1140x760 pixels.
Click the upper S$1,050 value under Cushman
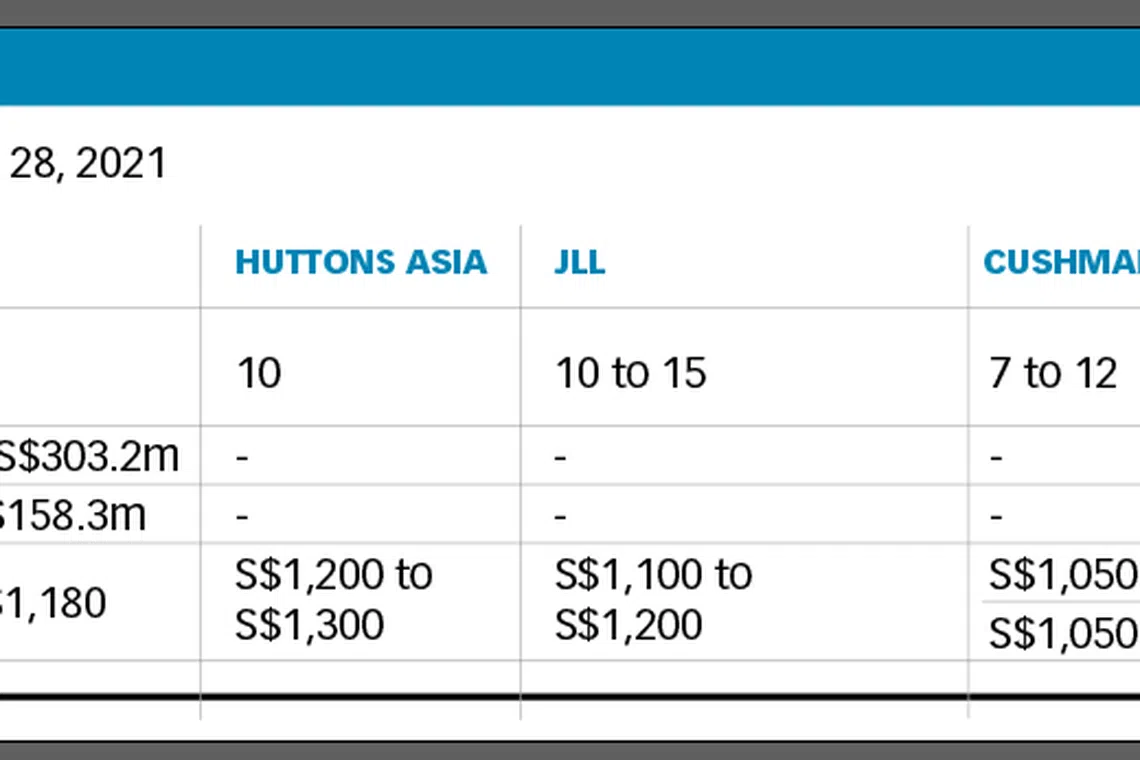coord(1063,575)
